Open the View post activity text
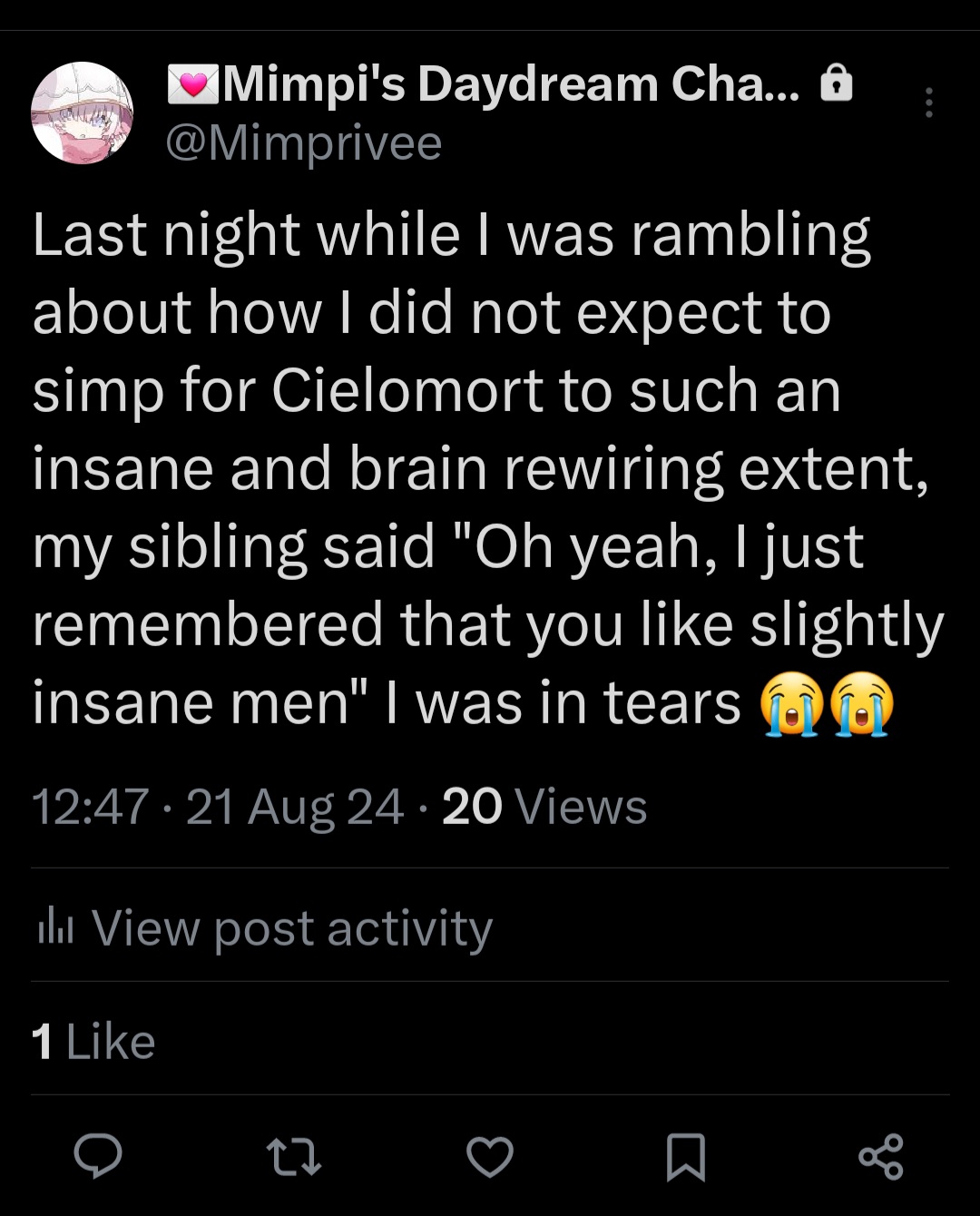 coord(292,928)
